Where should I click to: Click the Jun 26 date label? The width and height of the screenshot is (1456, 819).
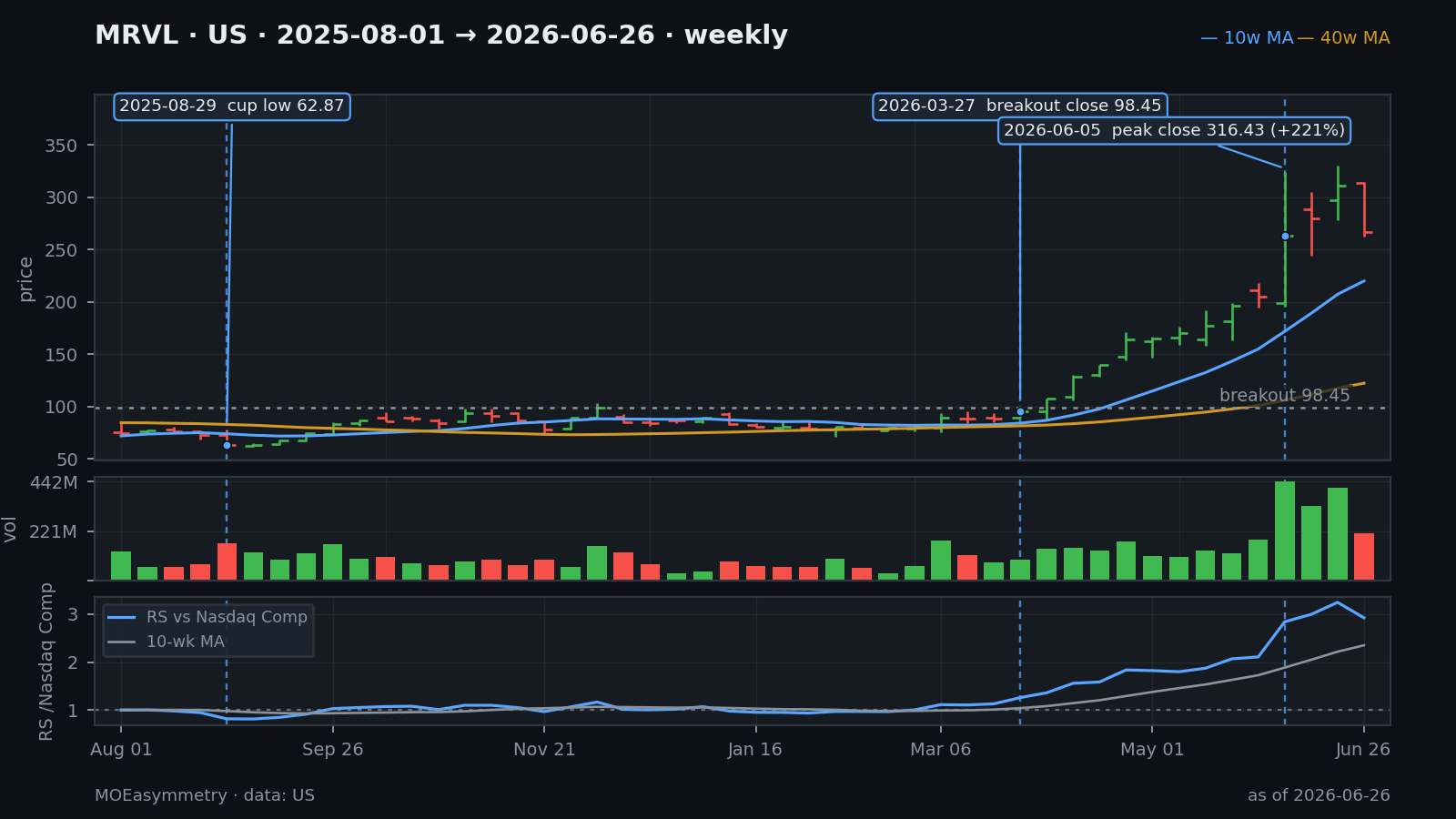pos(1363,750)
